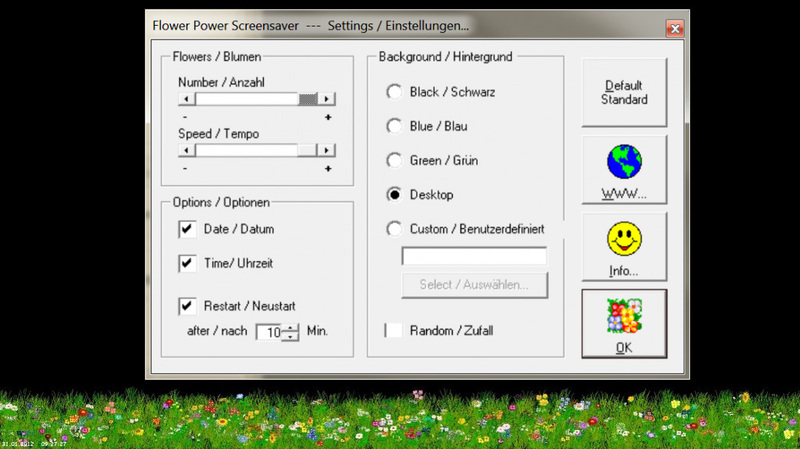Select Black / Schwarz background
Viewport: 800px width, 449px height.
pos(394,92)
